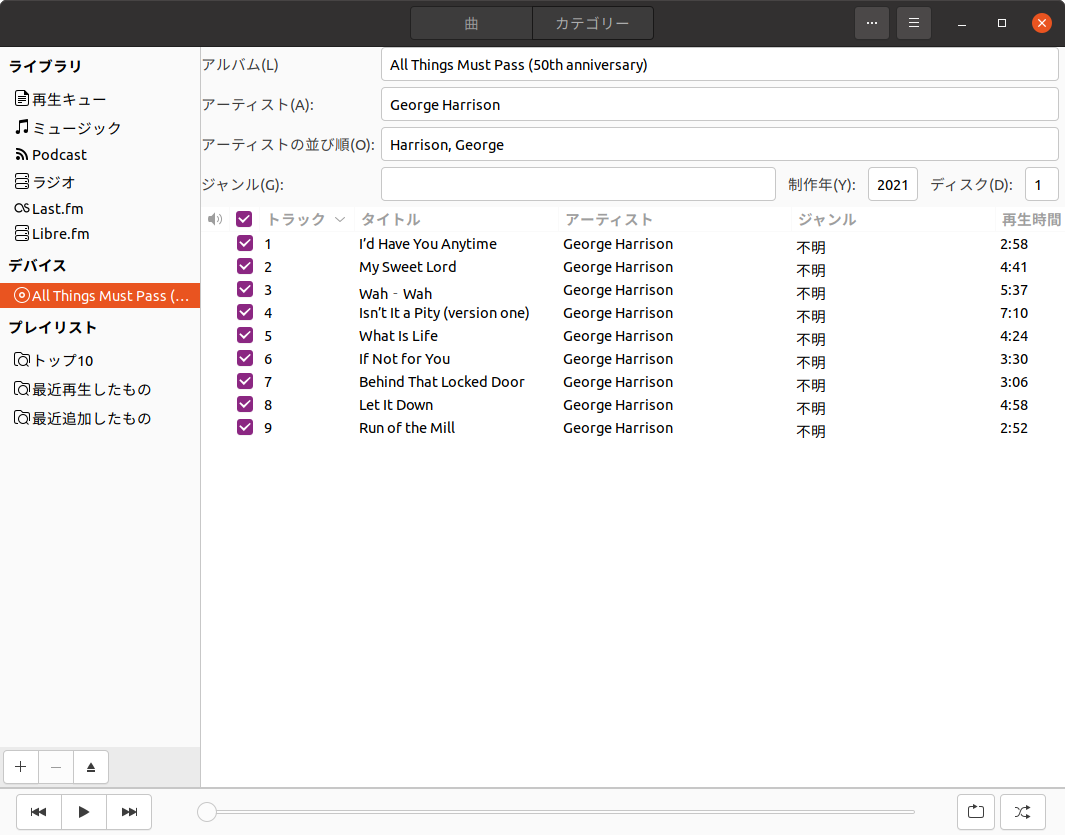Screen dimensions: 1065x835
Task: Open the ラジオ source in the sidebar
Action: pyautogui.click(x=100, y=181)
